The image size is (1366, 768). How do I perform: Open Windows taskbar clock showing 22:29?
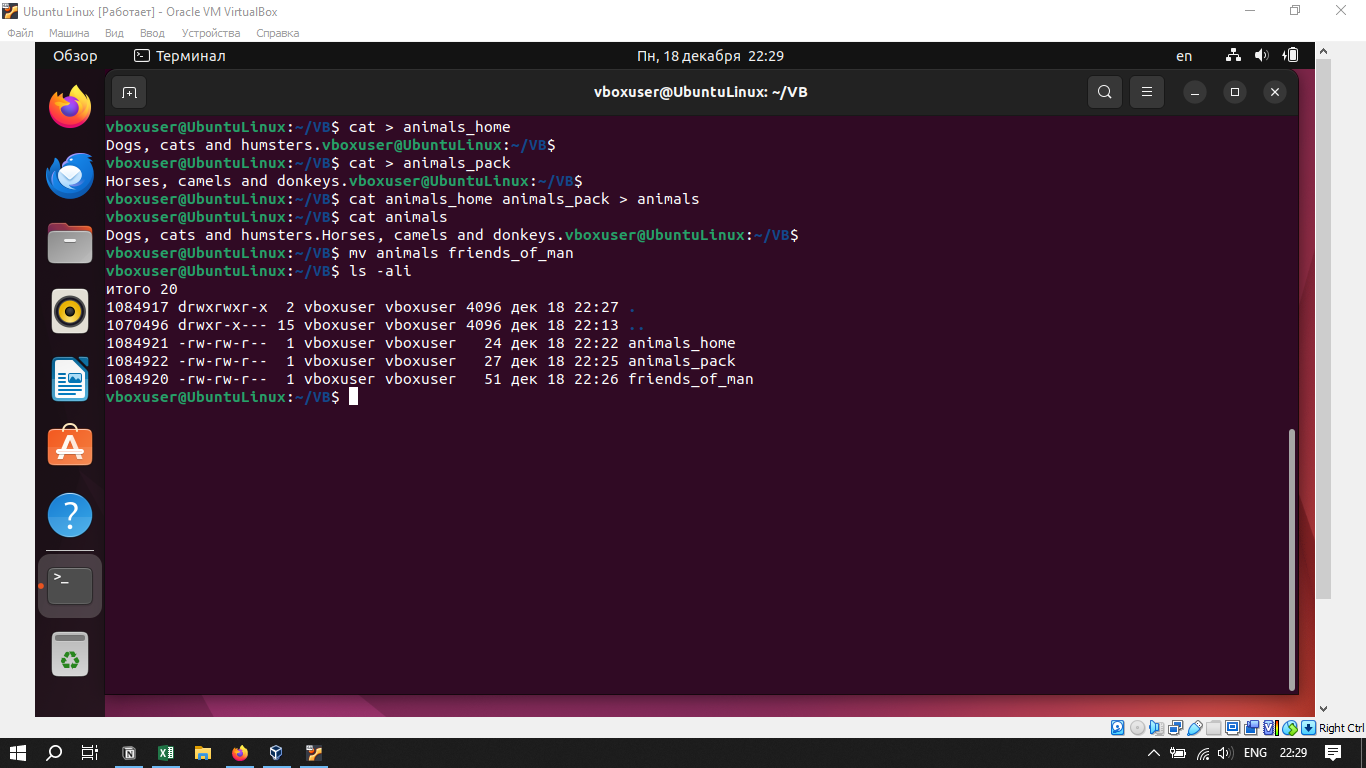click(x=1293, y=753)
